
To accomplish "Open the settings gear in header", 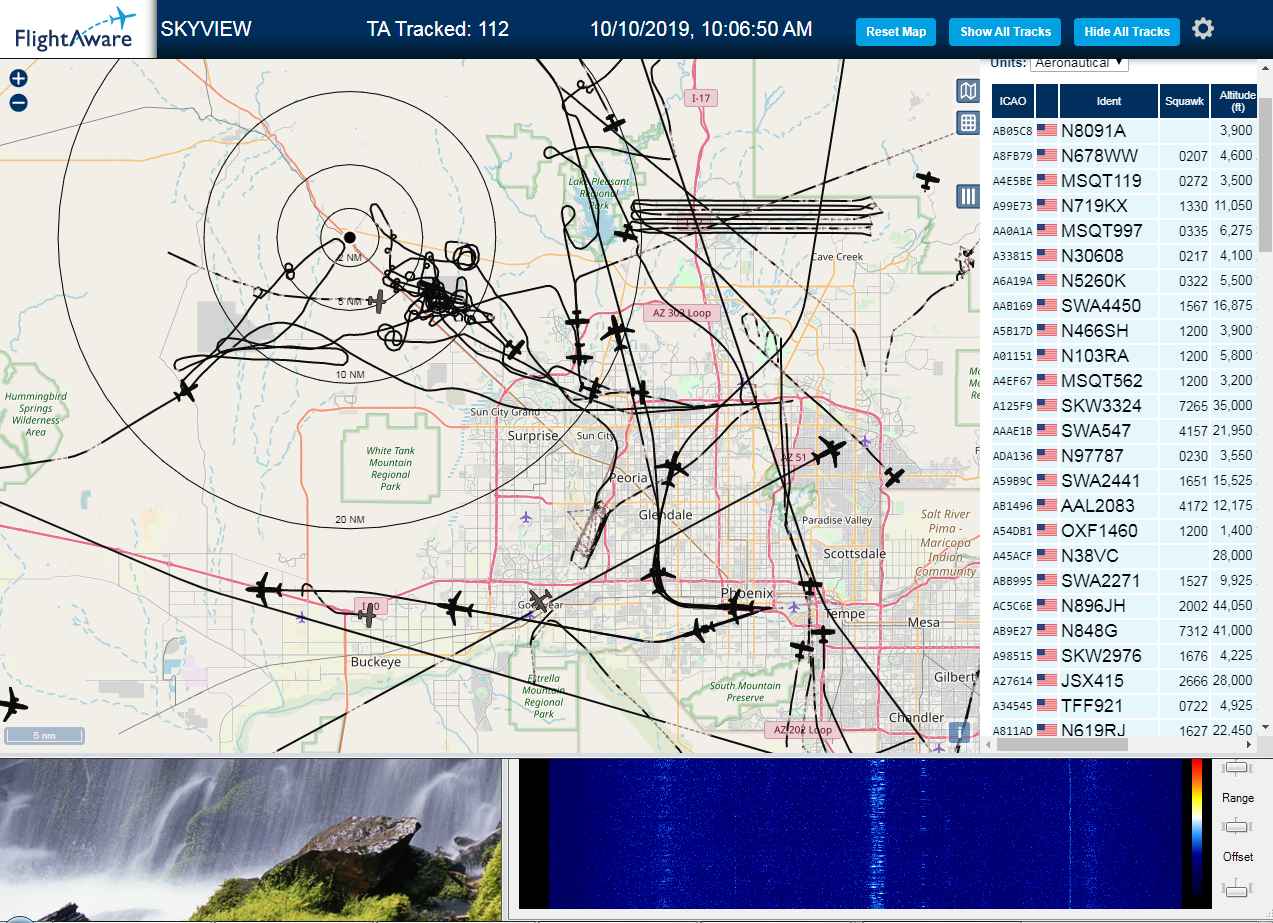I will click(1203, 29).
